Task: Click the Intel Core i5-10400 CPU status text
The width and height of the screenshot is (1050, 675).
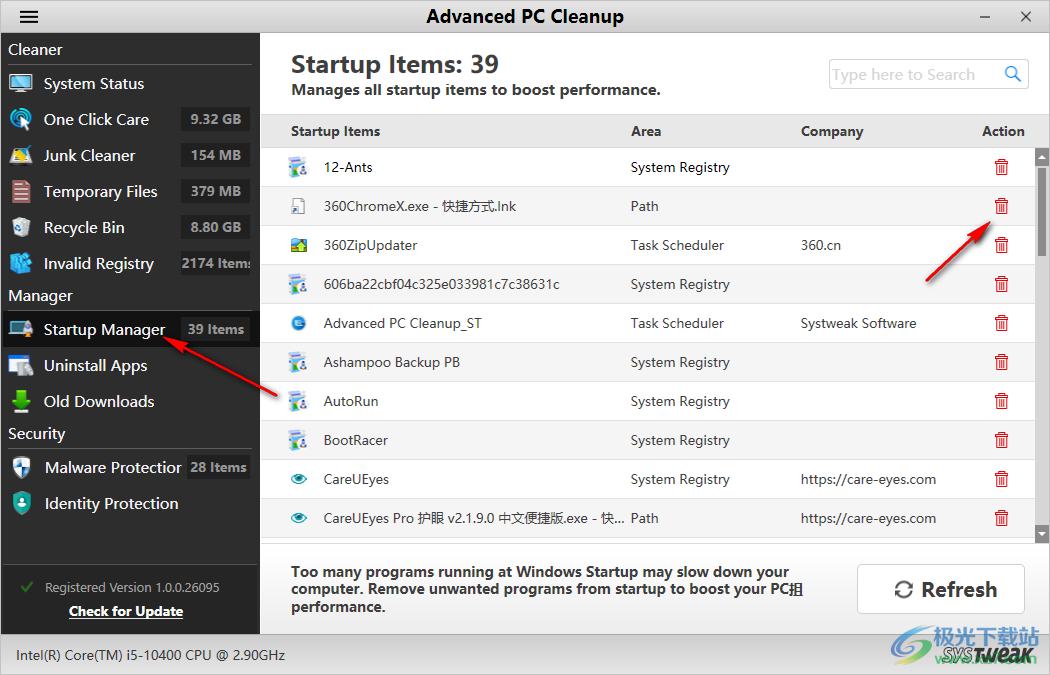Action: [151, 655]
